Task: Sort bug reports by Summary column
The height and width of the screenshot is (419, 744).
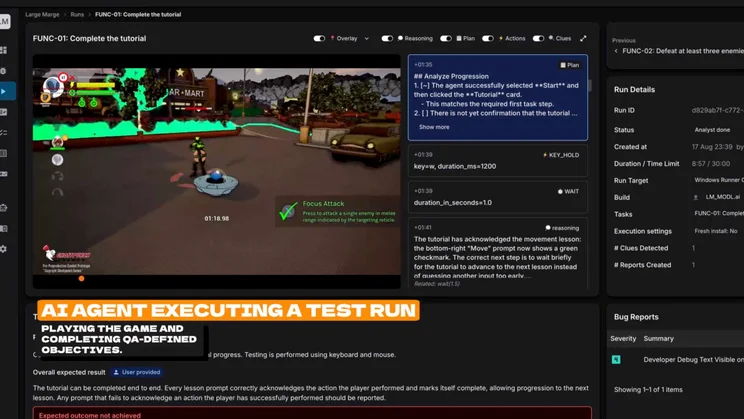Action: [658, 338]
